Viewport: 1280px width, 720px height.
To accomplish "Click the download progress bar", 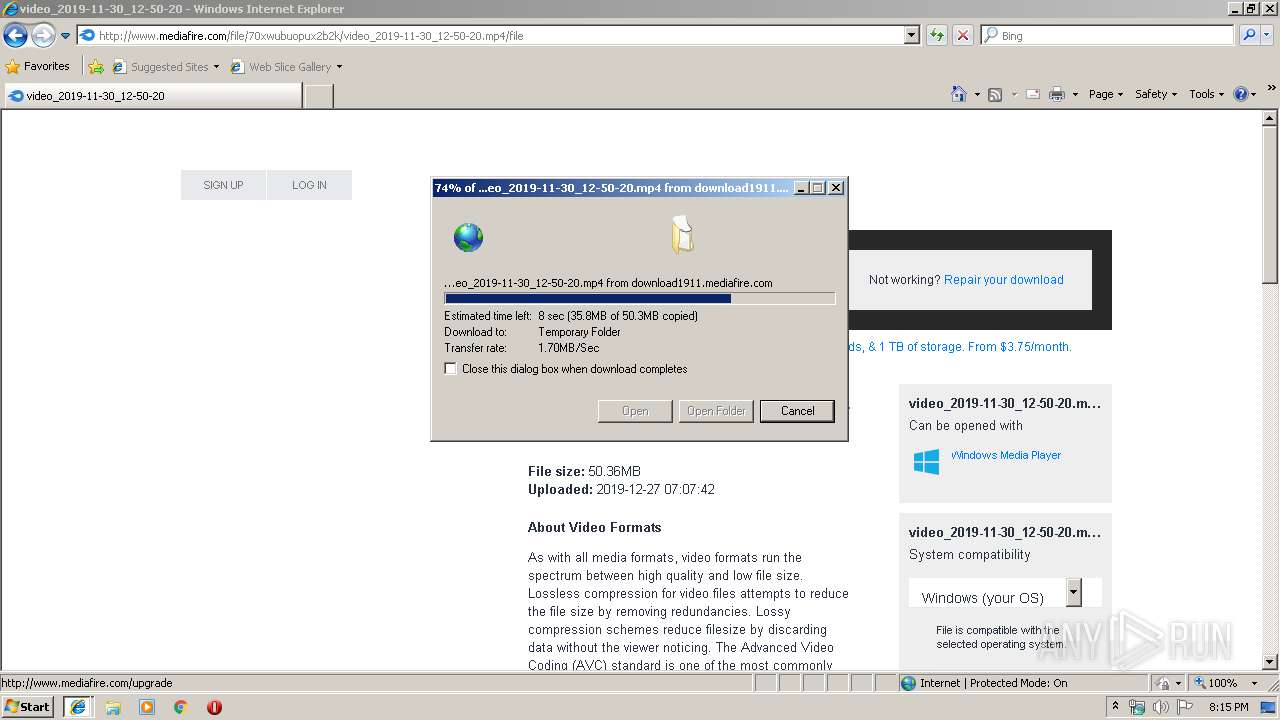I will coord(639,298).
